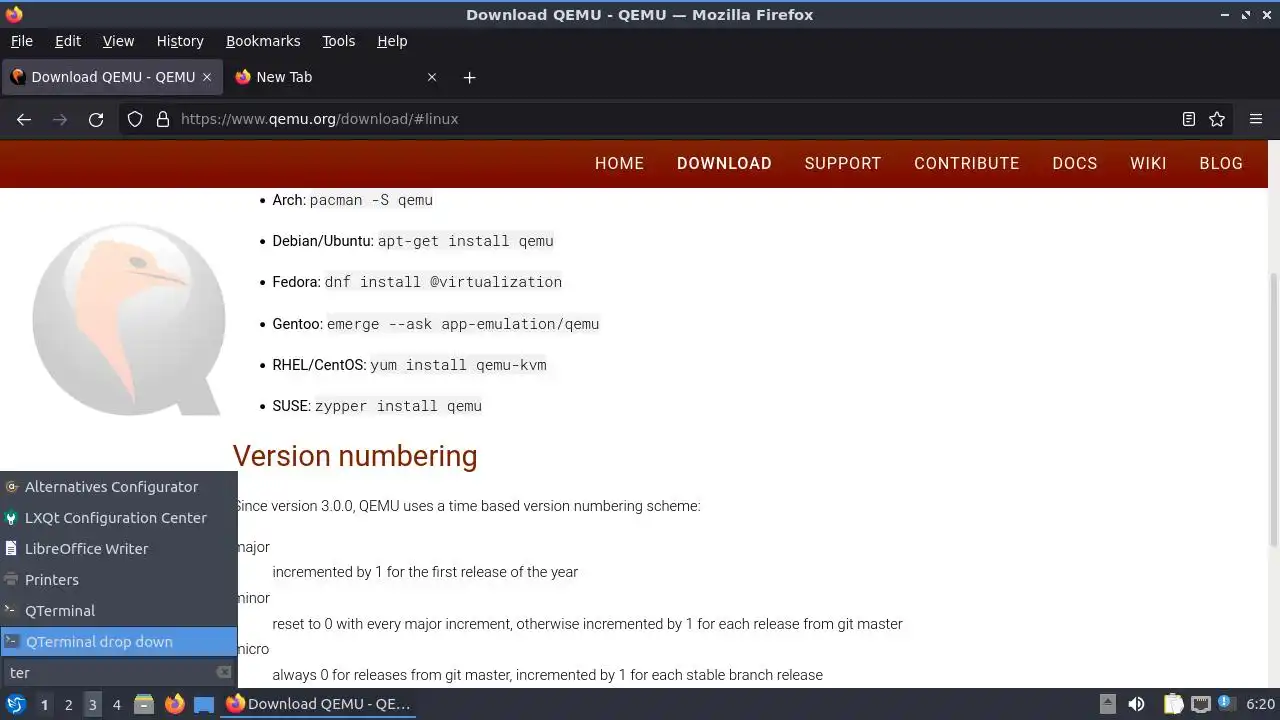The image size is (1280, 720).
Task: Reload the QEMU download page
Action: (x=96, y=119)
